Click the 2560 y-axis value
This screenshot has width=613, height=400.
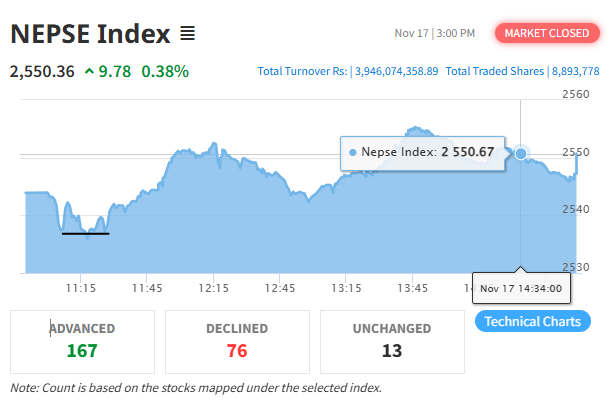(577, 94)
